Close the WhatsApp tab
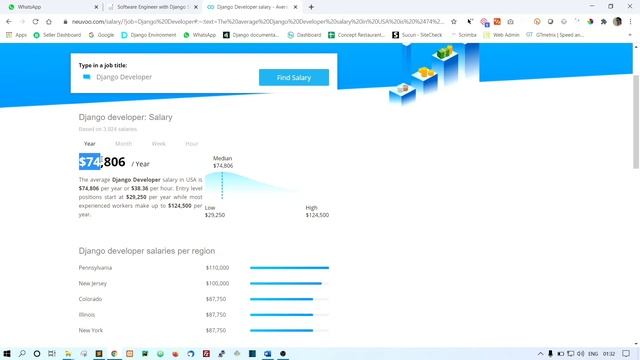 [96, 7]
